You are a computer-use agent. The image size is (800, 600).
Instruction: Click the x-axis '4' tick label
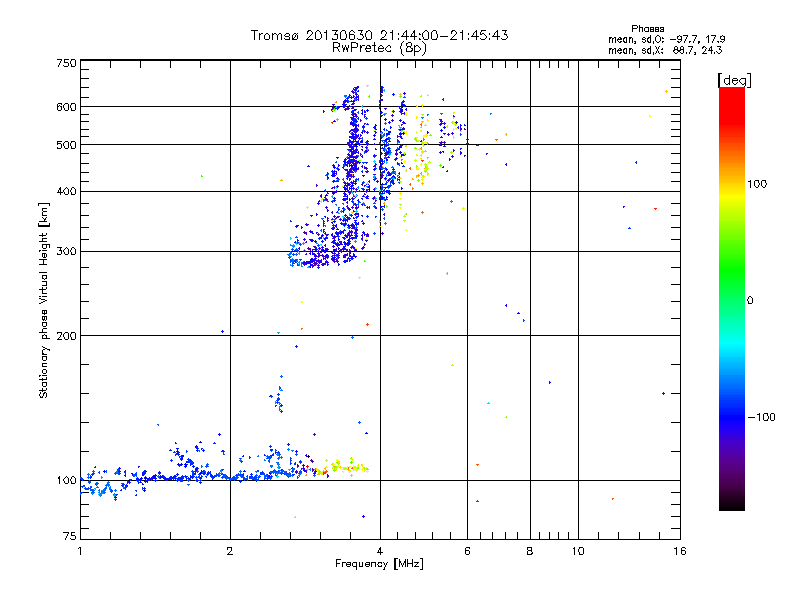coord(380,551)
